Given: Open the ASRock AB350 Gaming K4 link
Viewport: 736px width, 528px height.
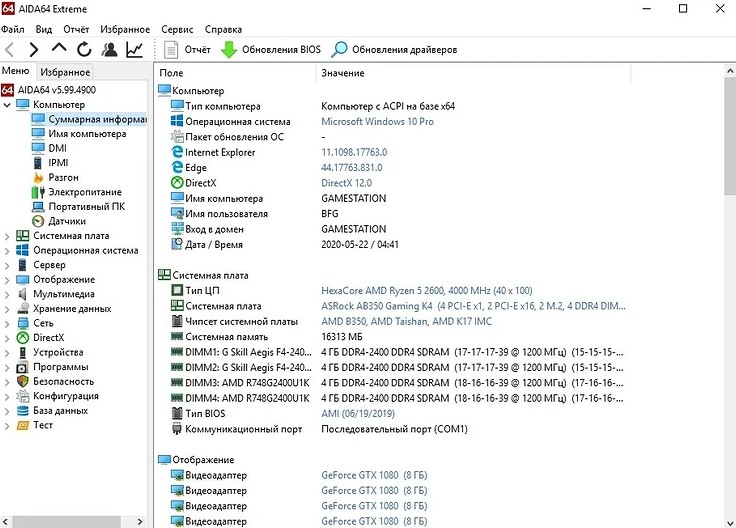Looking at the screenshot, I should point(473,306).
